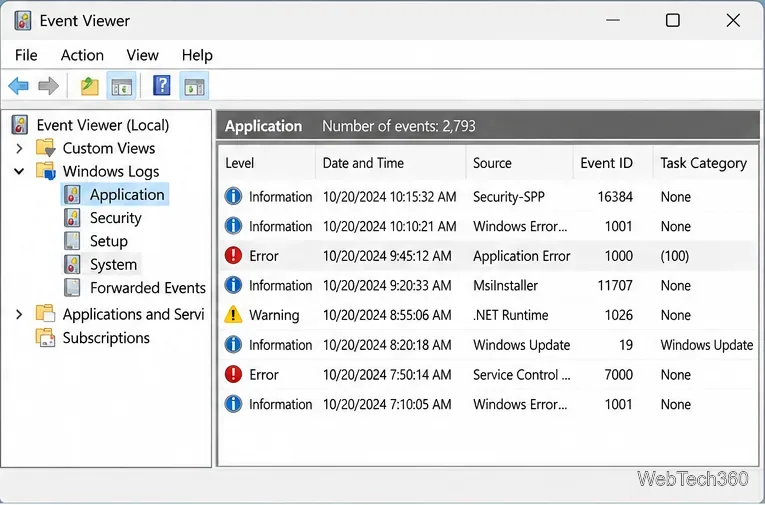Click the Event ID 1026 cell
765x505 pixels.
coord(618,315)
